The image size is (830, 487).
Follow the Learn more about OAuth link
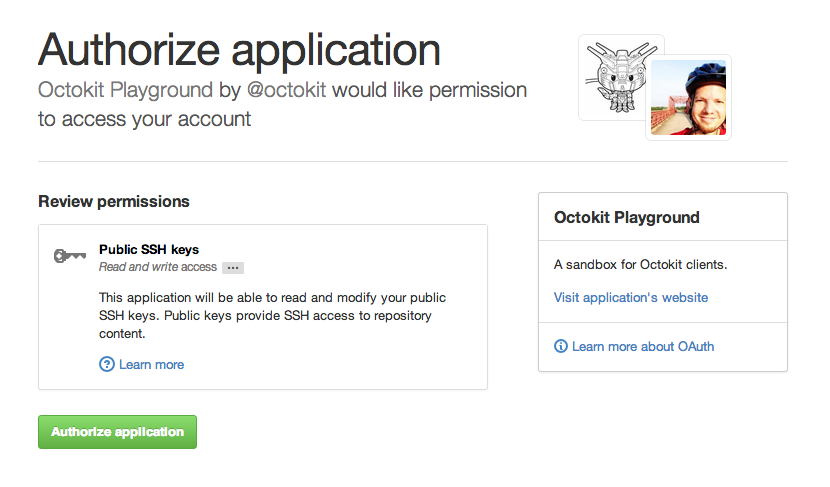point(643,346)
